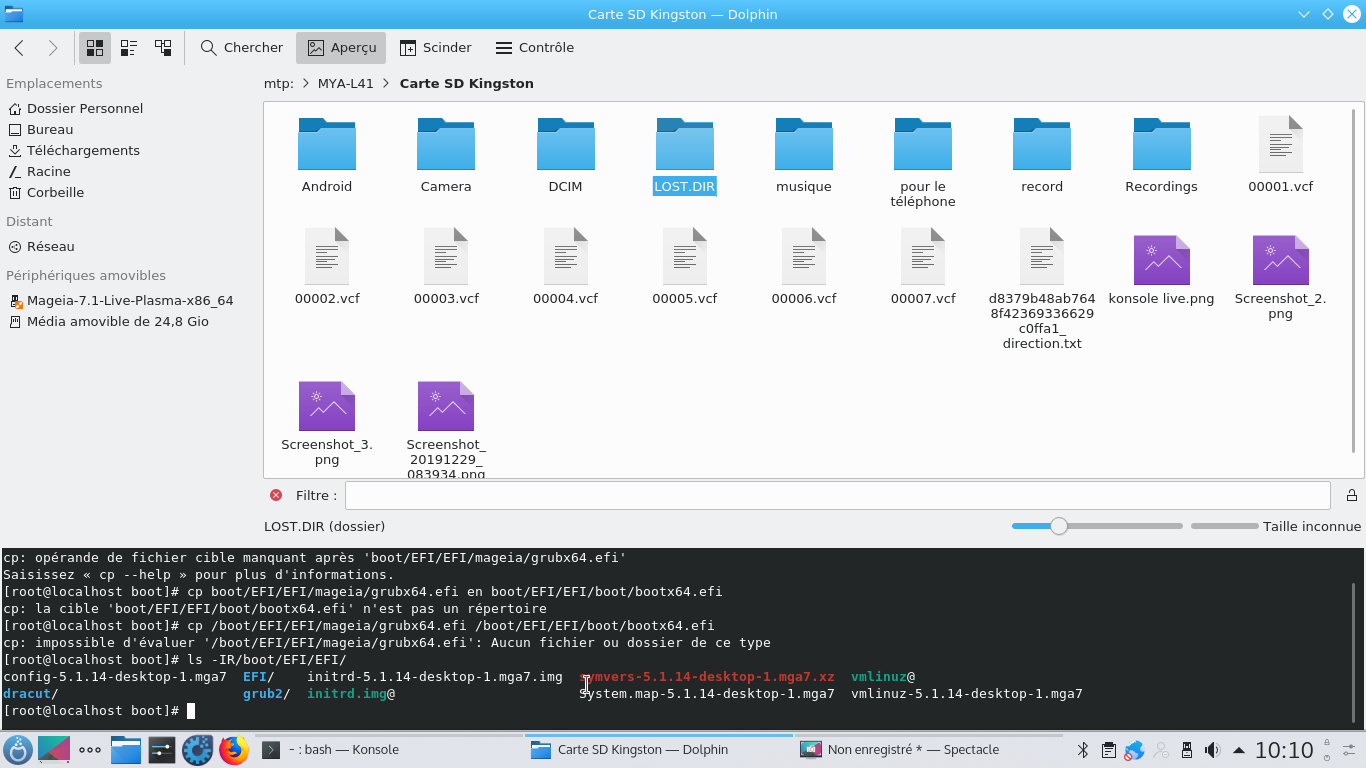Select the 'pour le téléphone' folder
1366x768 pixels.
923,162
